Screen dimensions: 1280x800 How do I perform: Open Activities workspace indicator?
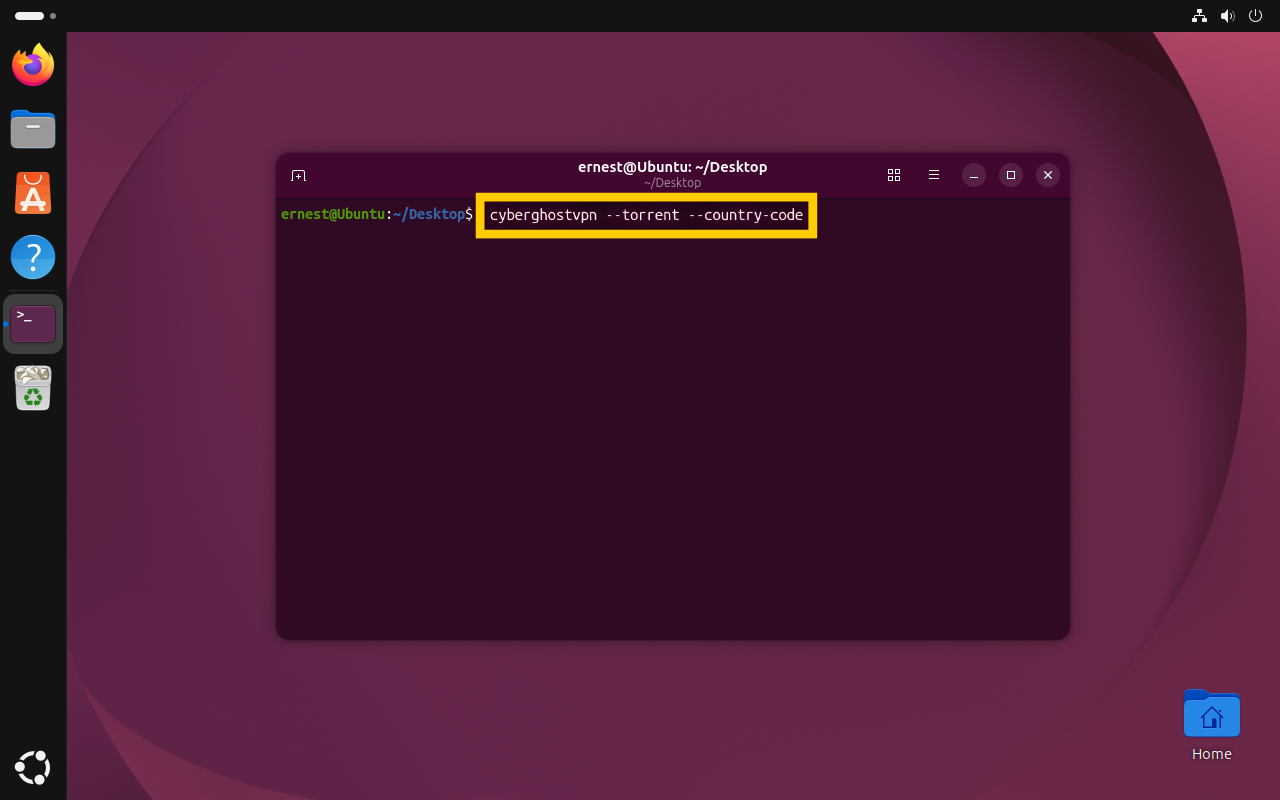click(35, 16)
